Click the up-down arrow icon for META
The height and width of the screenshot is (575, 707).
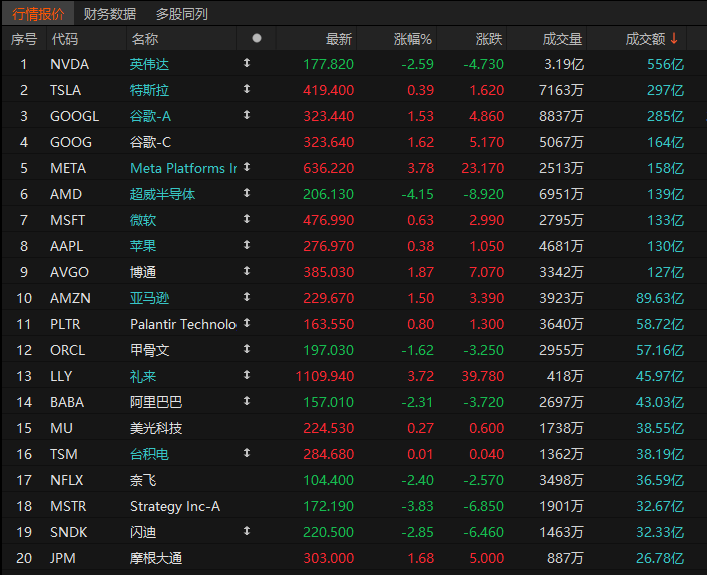click(x=247, y=167)
